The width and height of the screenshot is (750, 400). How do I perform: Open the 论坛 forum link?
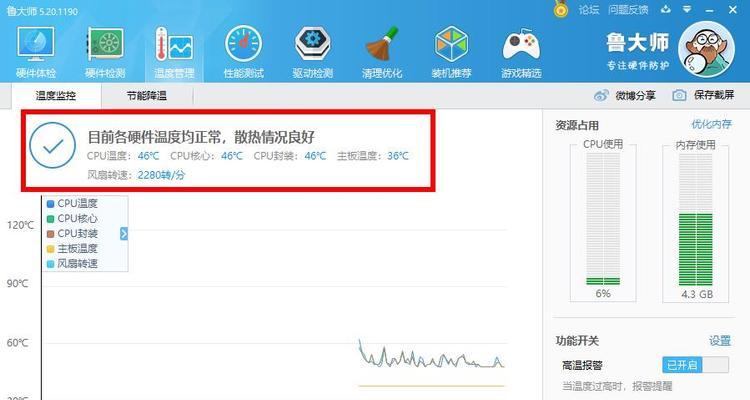click(x=589, y=10)
